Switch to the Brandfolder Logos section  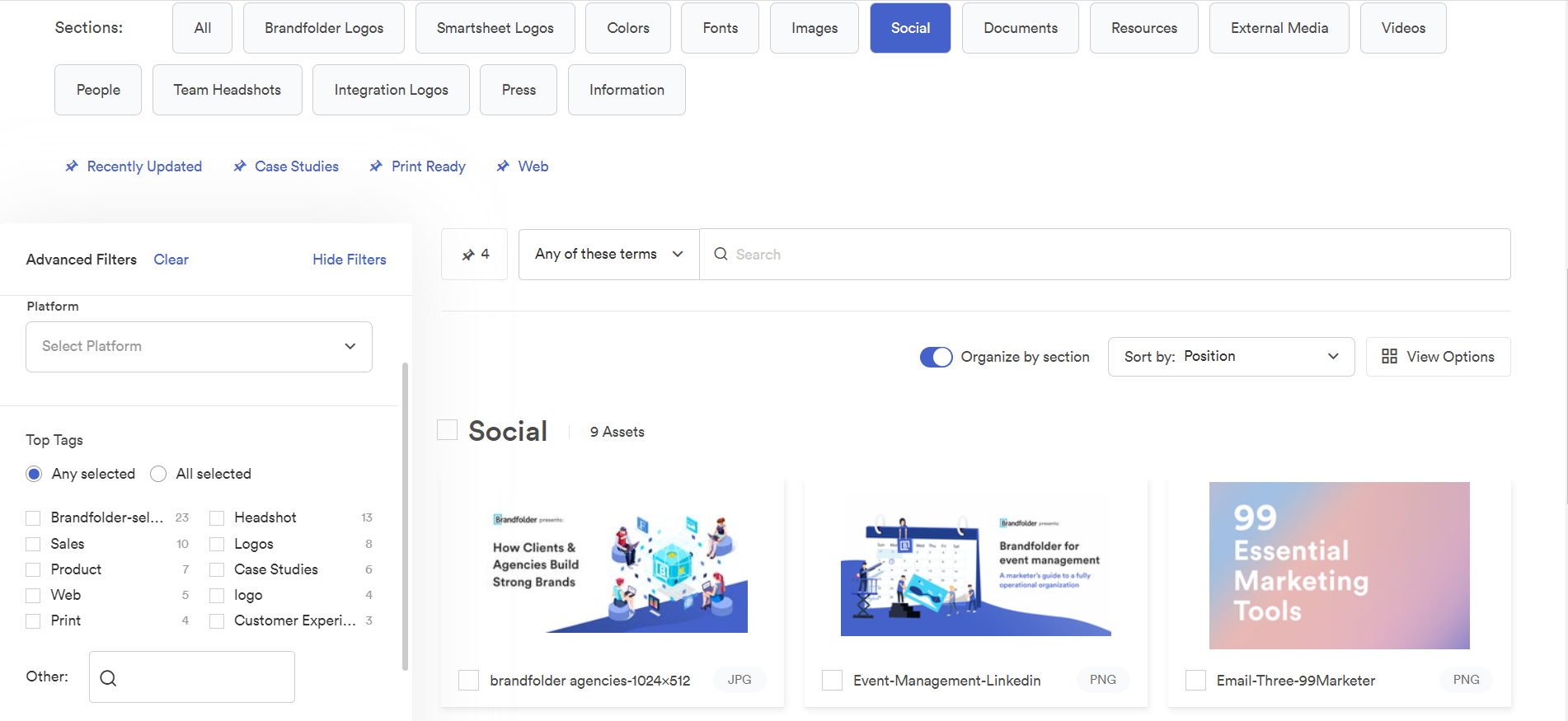pyautogui.click(x=324, y=28)
